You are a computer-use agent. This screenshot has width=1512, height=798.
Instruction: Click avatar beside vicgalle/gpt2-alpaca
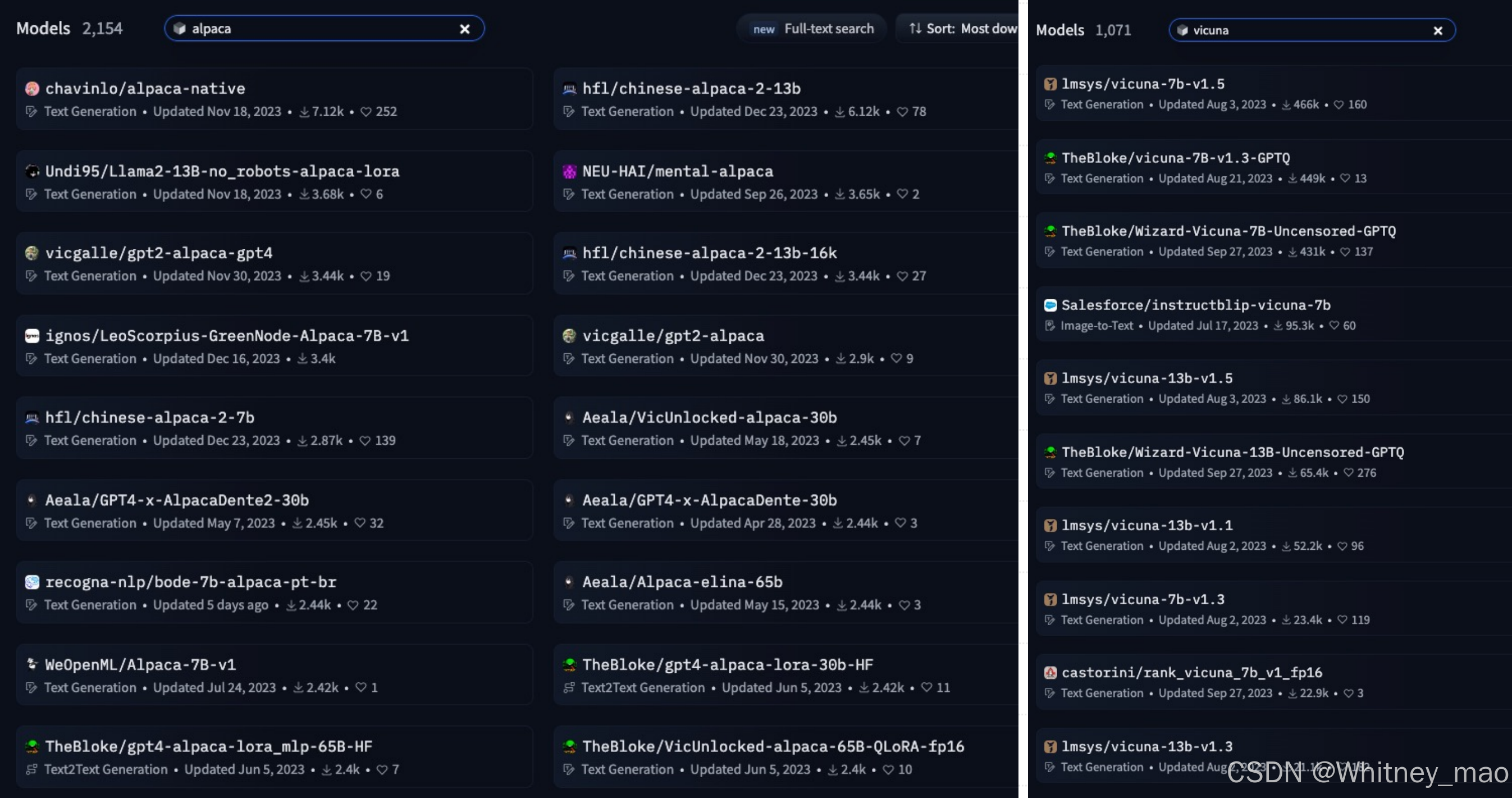click(x=569, y=336)
